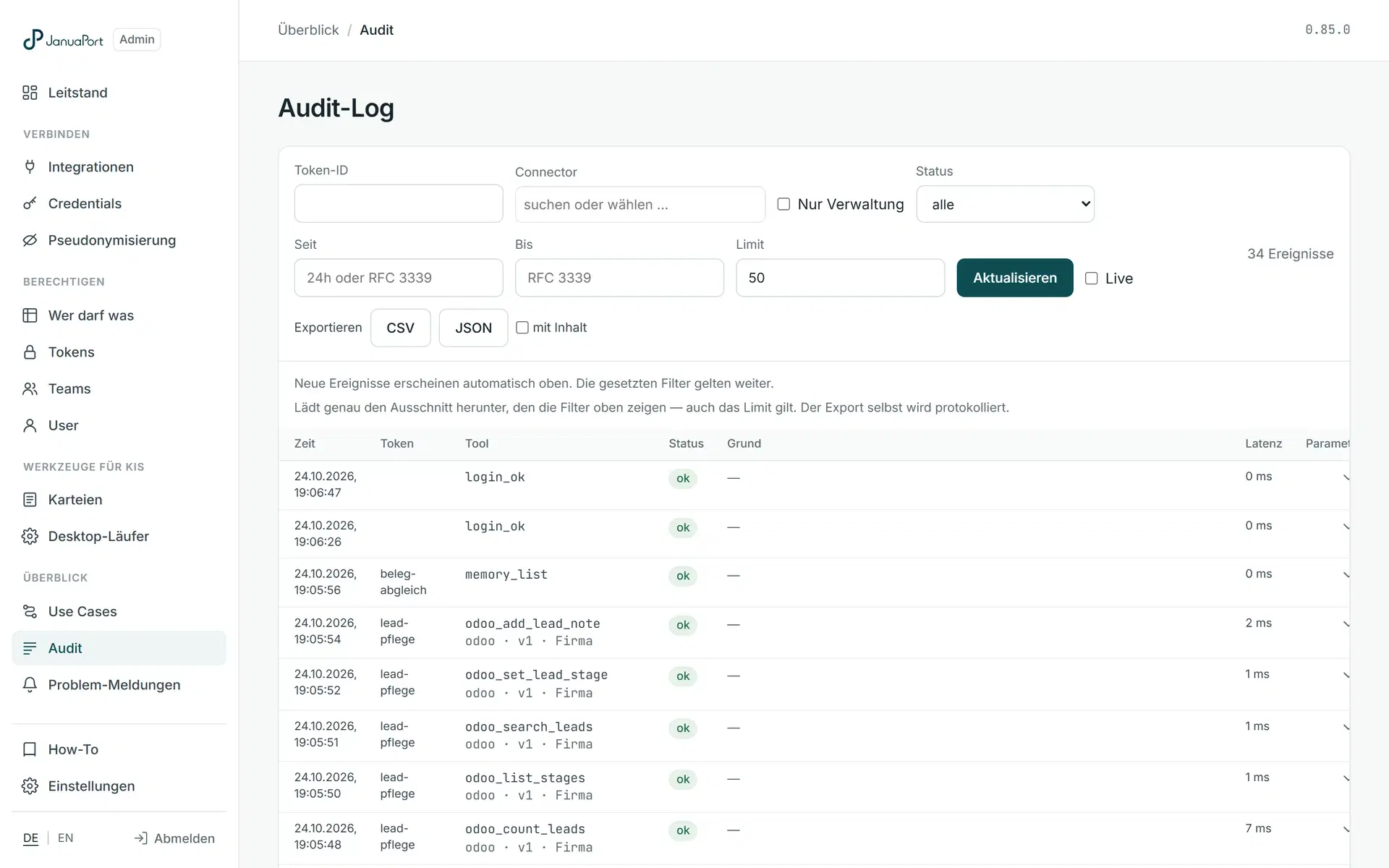Click the Limit field showing 50

point(840,278)
